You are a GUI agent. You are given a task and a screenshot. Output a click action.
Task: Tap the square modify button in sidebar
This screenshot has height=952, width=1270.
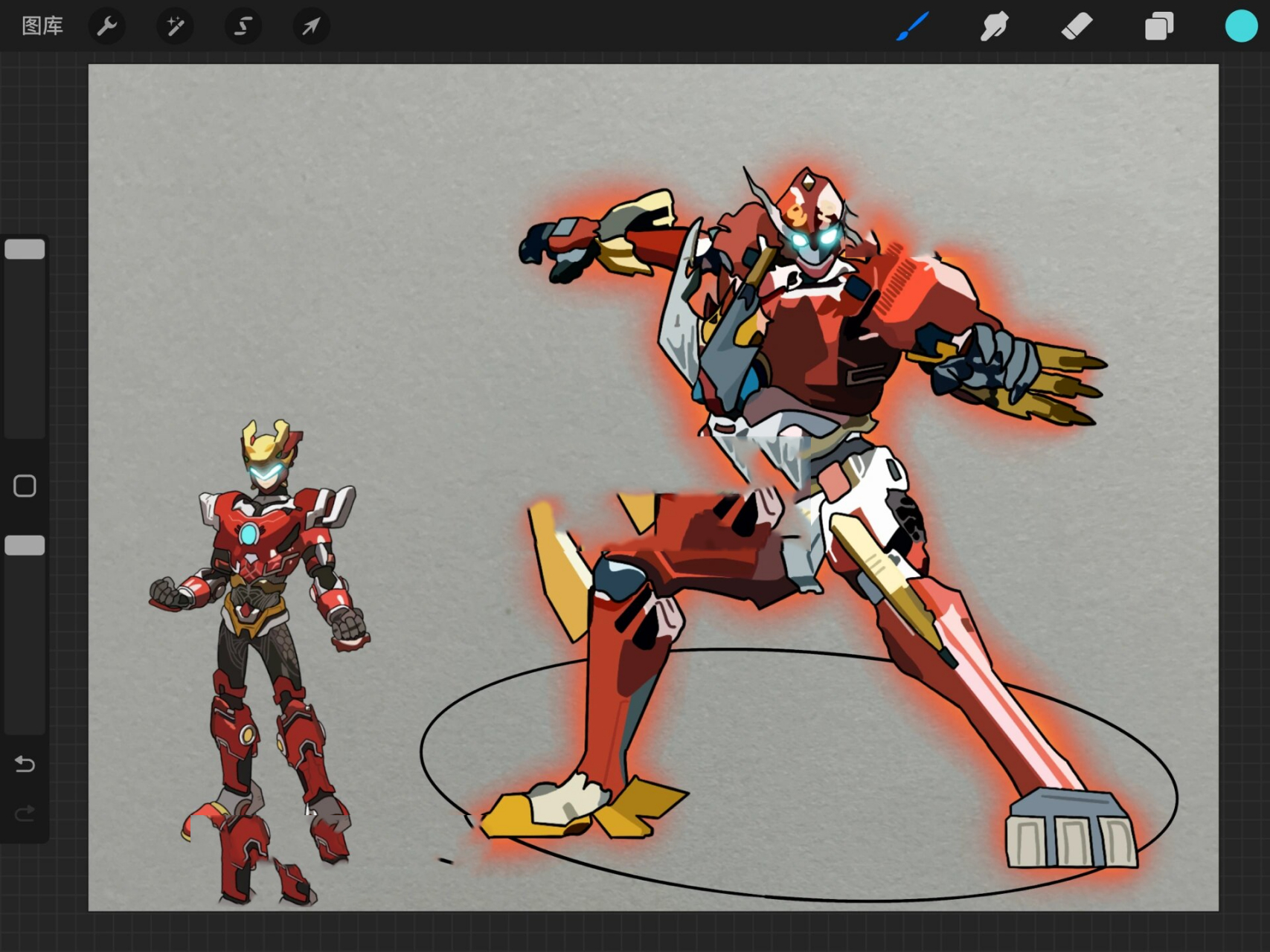pos(25,486)
